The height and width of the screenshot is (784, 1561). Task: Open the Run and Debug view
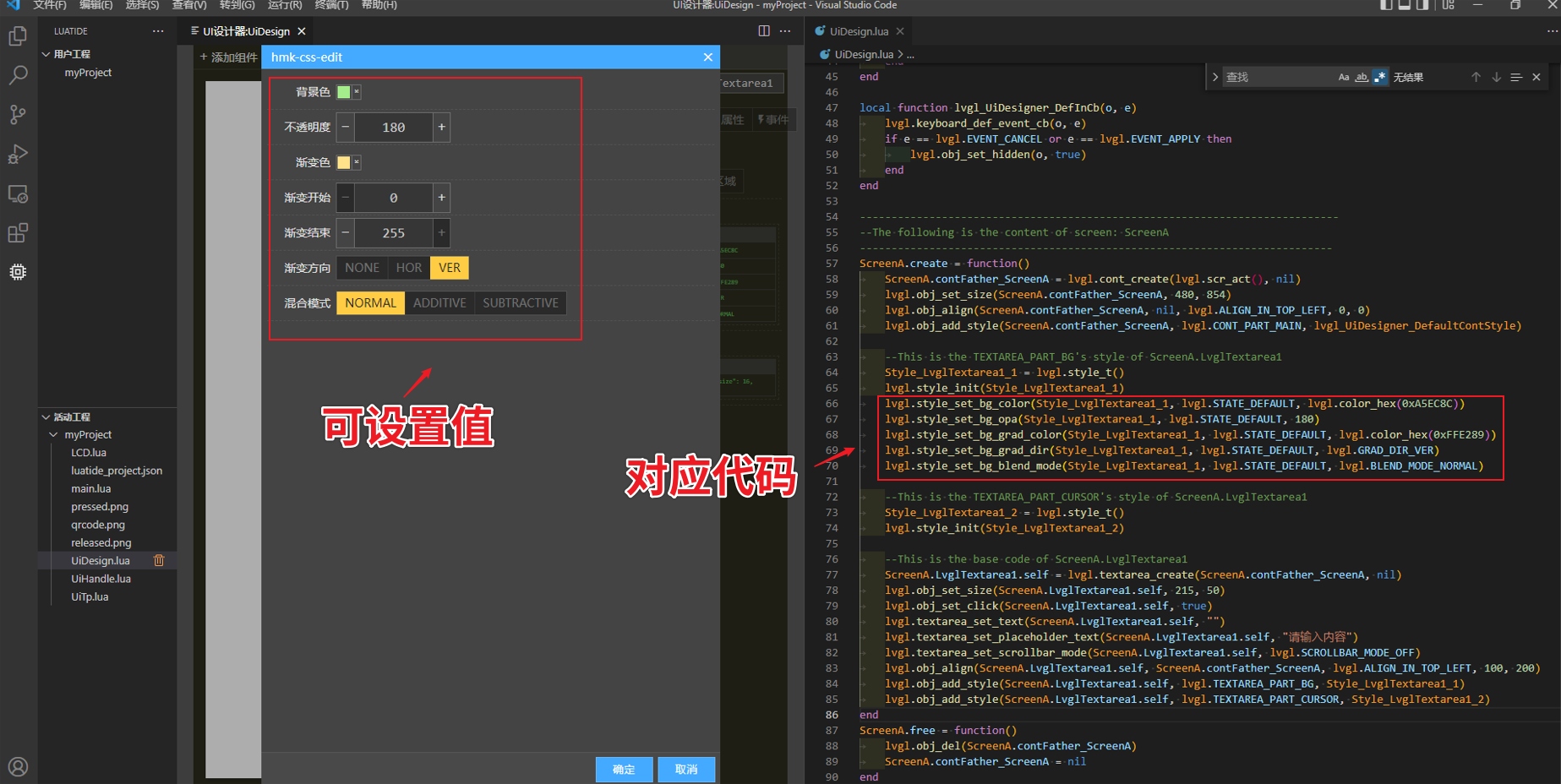pos(18,154)
